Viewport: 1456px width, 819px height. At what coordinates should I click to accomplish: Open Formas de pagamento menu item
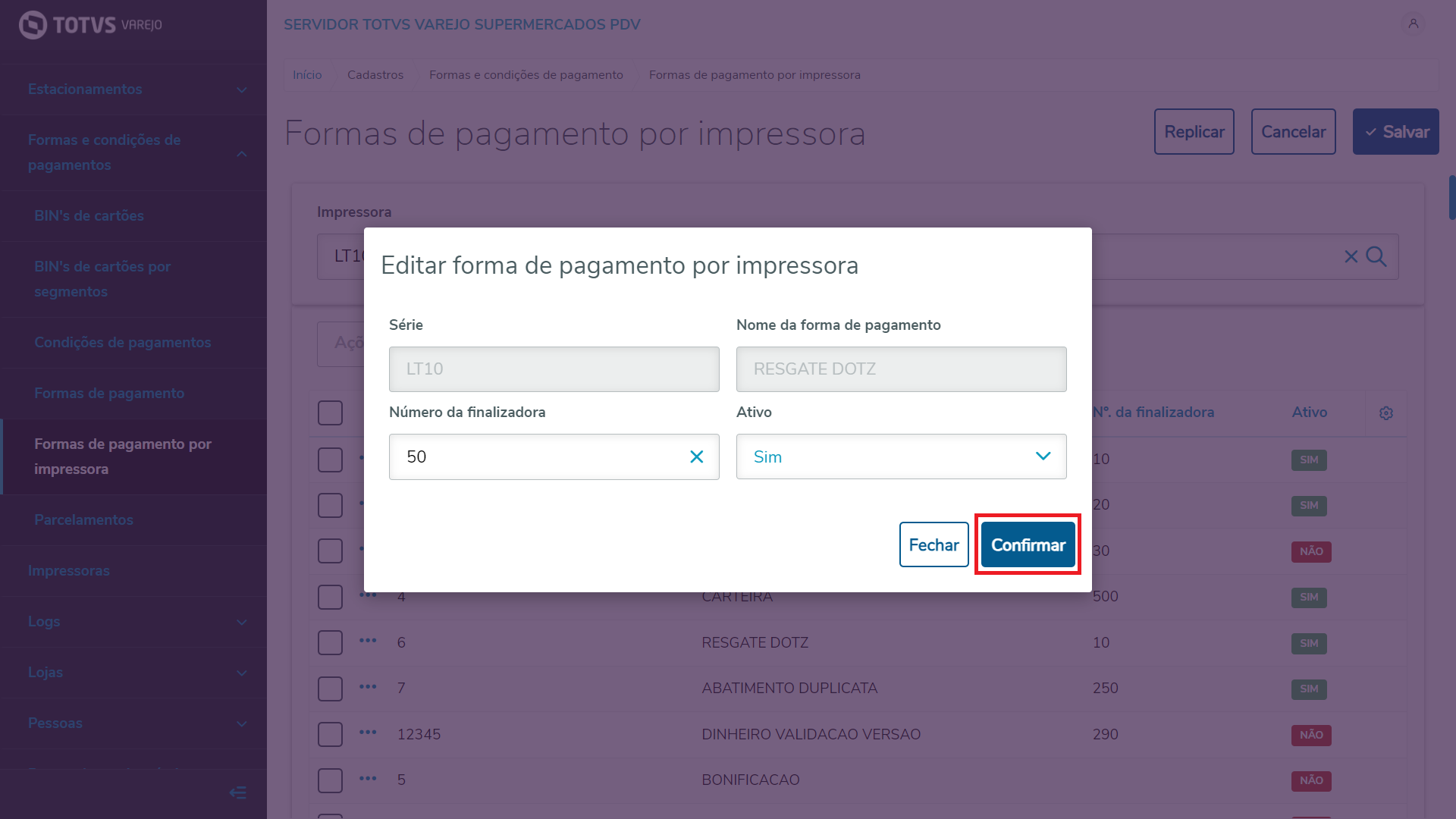[109, 394]
